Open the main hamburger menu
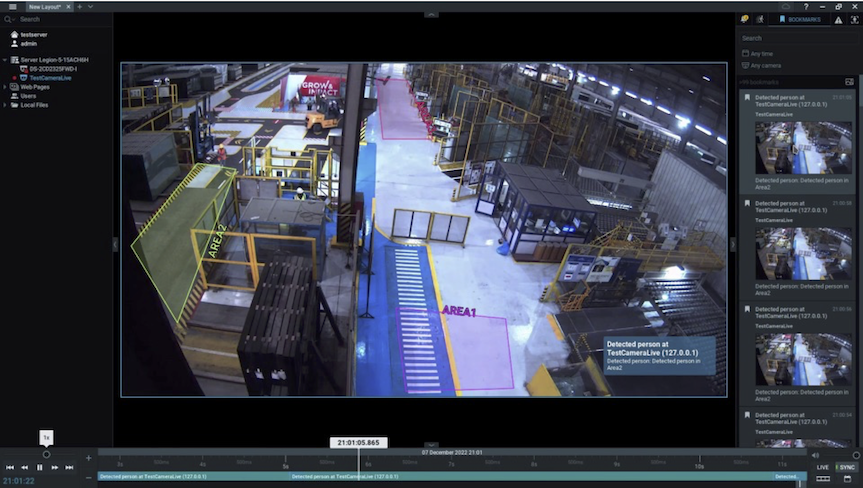 [12, 7]
